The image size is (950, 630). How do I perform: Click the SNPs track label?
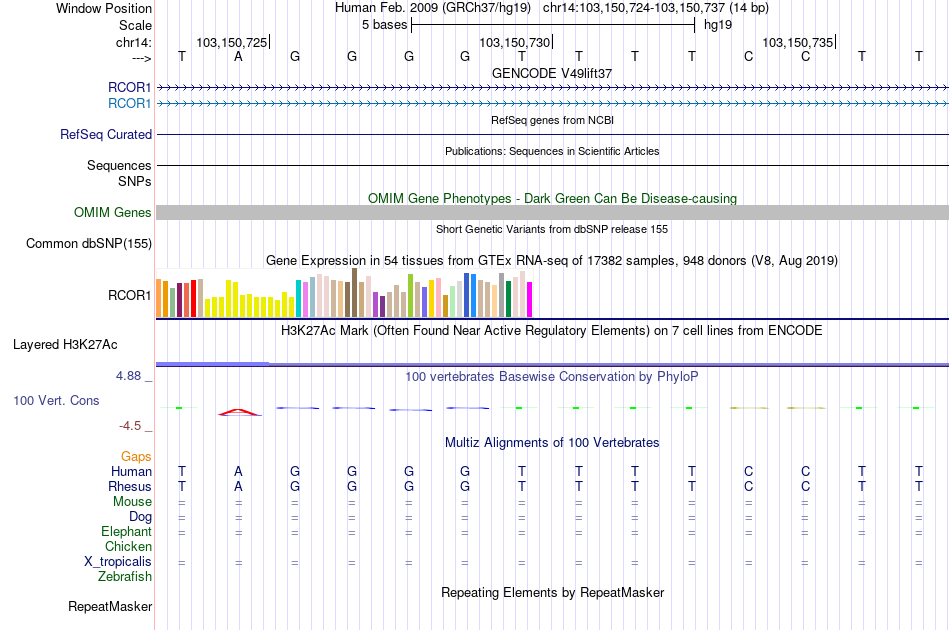135,181
